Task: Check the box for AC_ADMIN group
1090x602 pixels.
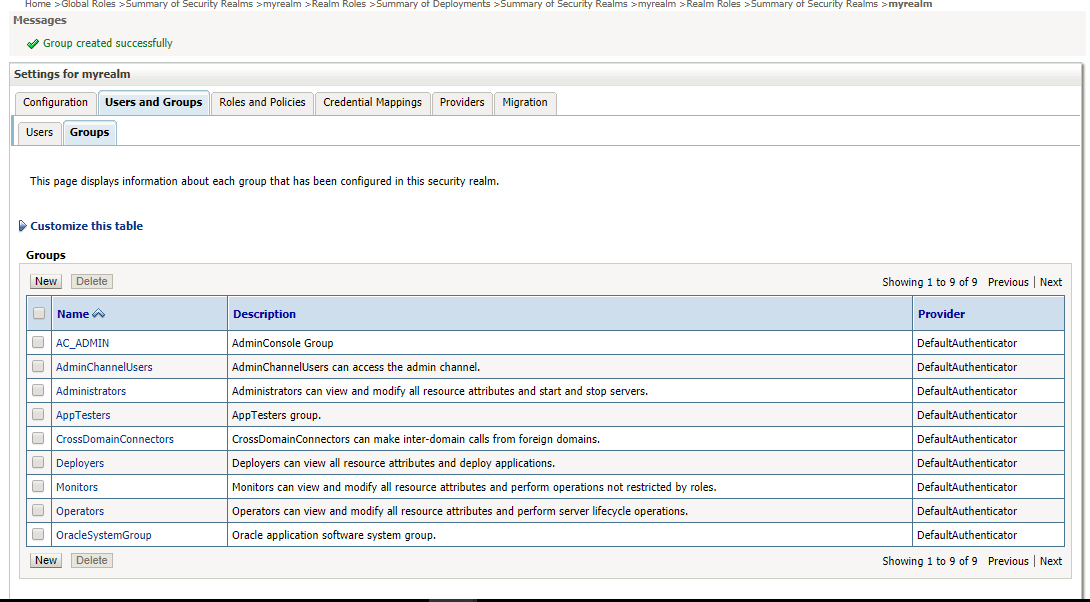Action: pyautogui.click(x=38, y=342)
